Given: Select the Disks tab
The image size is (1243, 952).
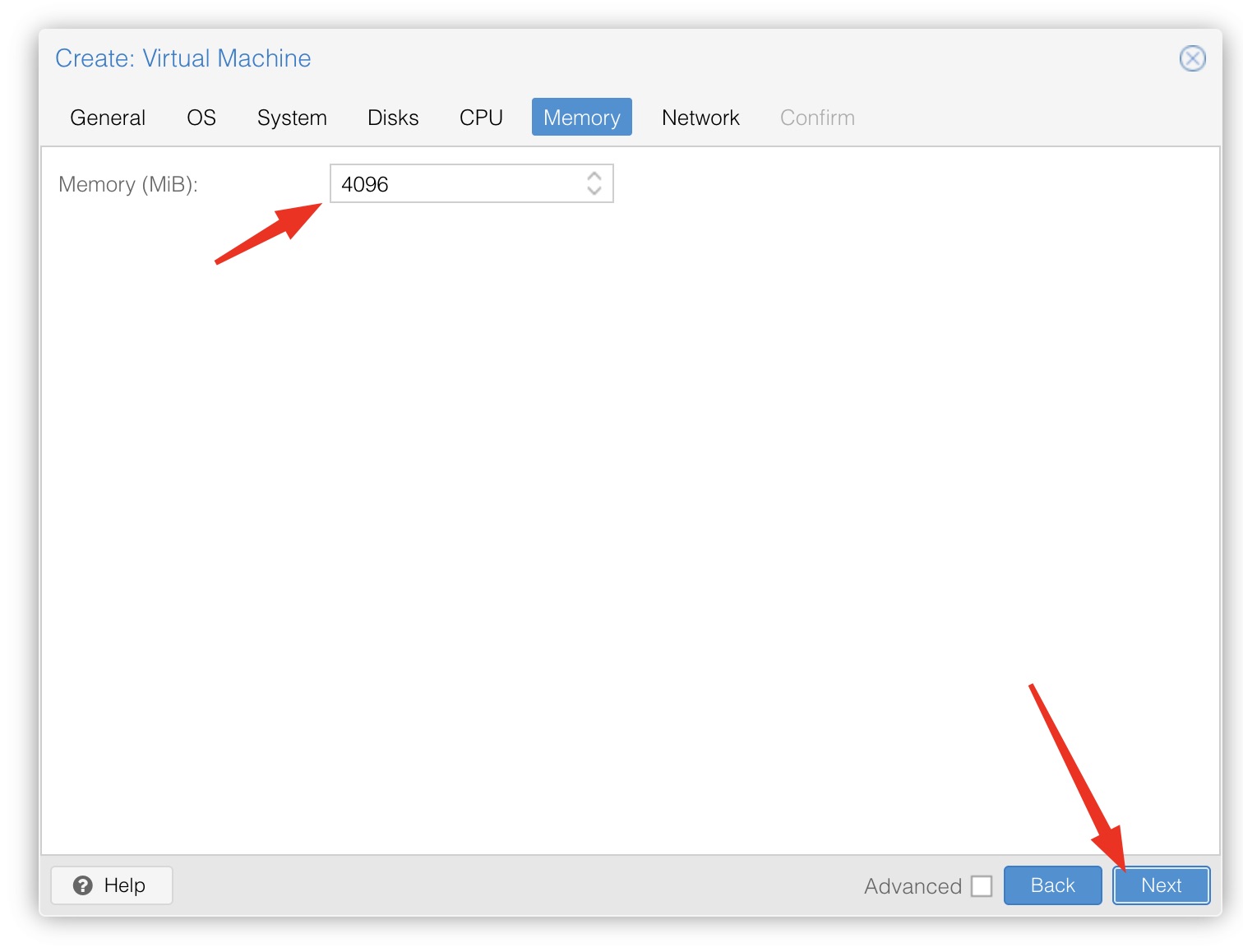Looking at the screenshot, I should tap(393, 118).
